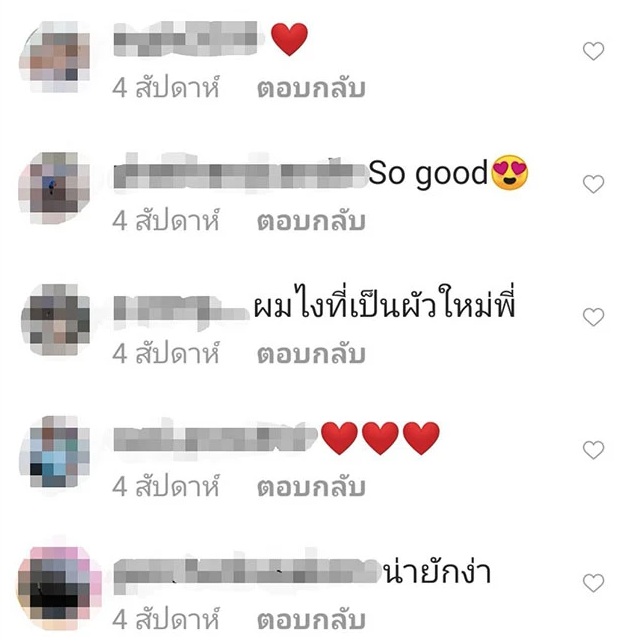Like the "น่ายักง่า" comment
Viewport: 635px width, 639px height.
[x=593, y=582]
